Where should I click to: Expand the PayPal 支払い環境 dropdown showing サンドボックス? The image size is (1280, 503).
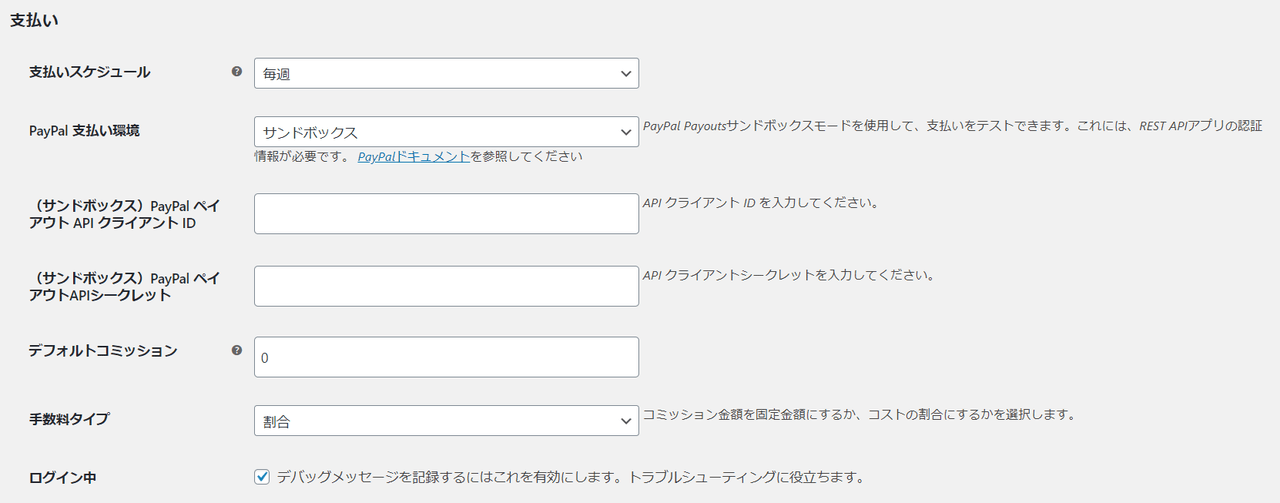pos(446,132)
